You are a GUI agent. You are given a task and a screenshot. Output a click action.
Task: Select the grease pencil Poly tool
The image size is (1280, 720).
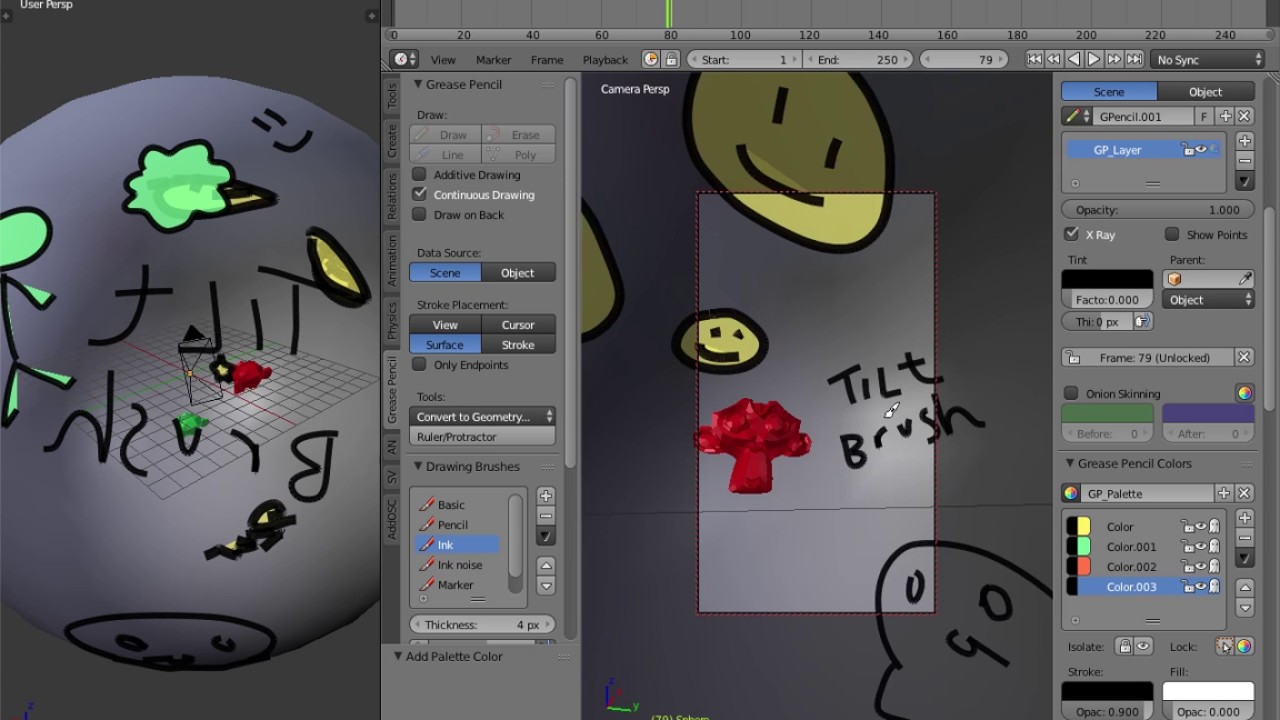click(x=518, y=155)
